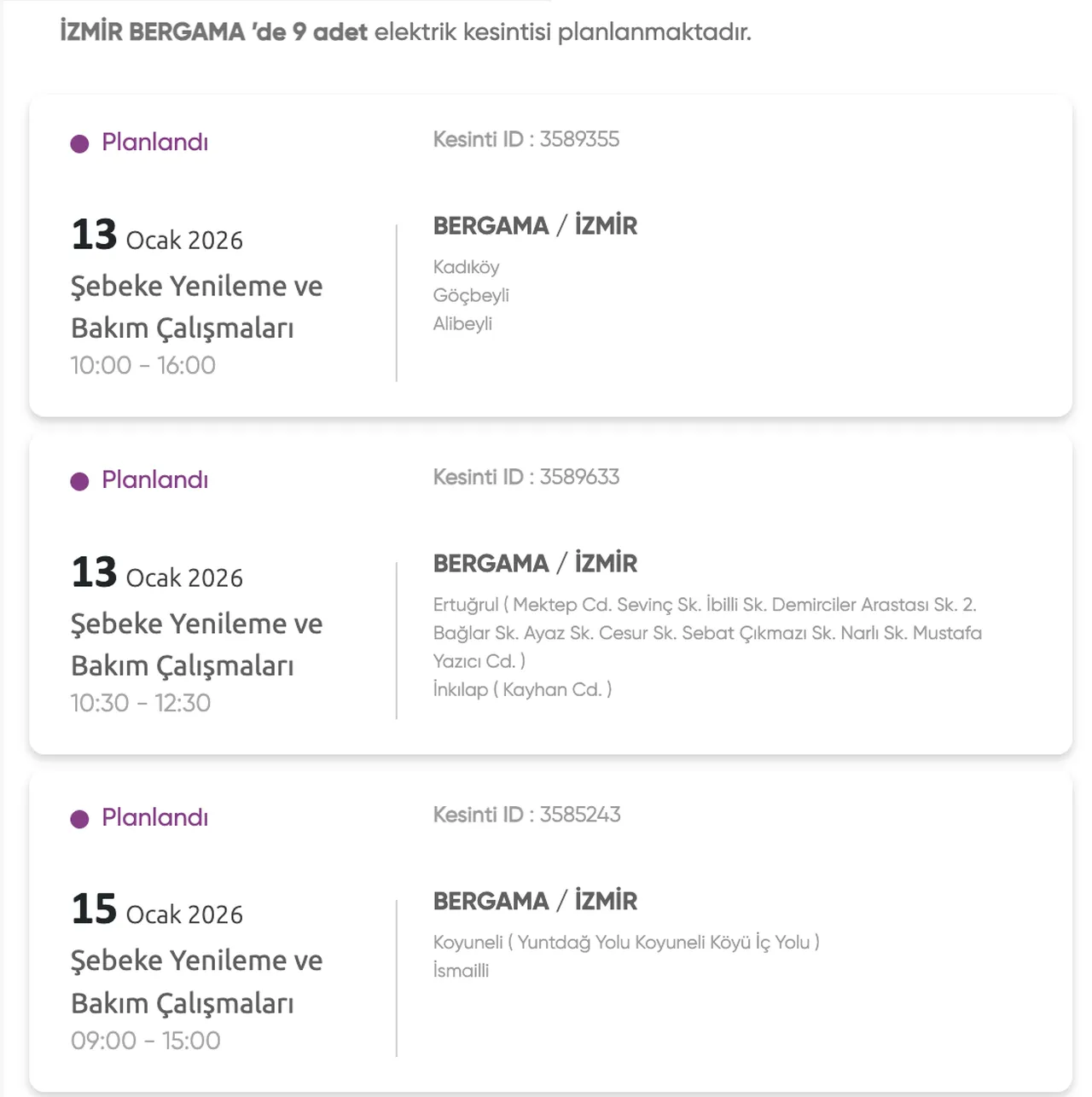
Task: Click the Kesinti ID : 3589633 text
Action: [x=526, y=477]
